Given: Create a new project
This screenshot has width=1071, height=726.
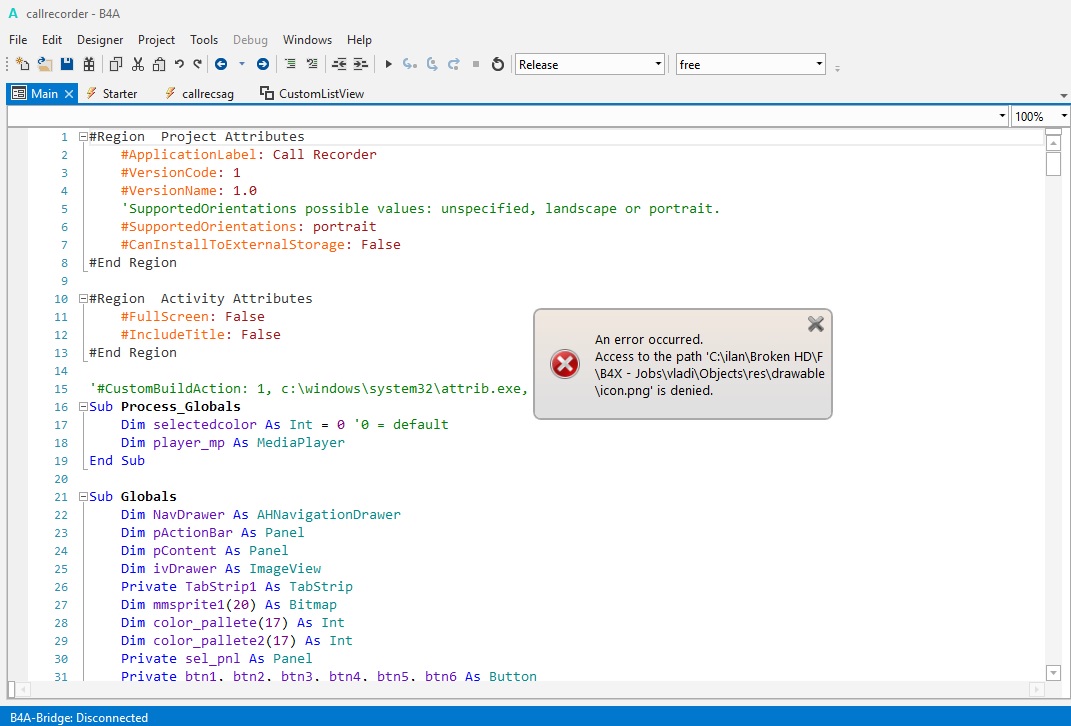Looking at the screenshot, I should [20, 64].
